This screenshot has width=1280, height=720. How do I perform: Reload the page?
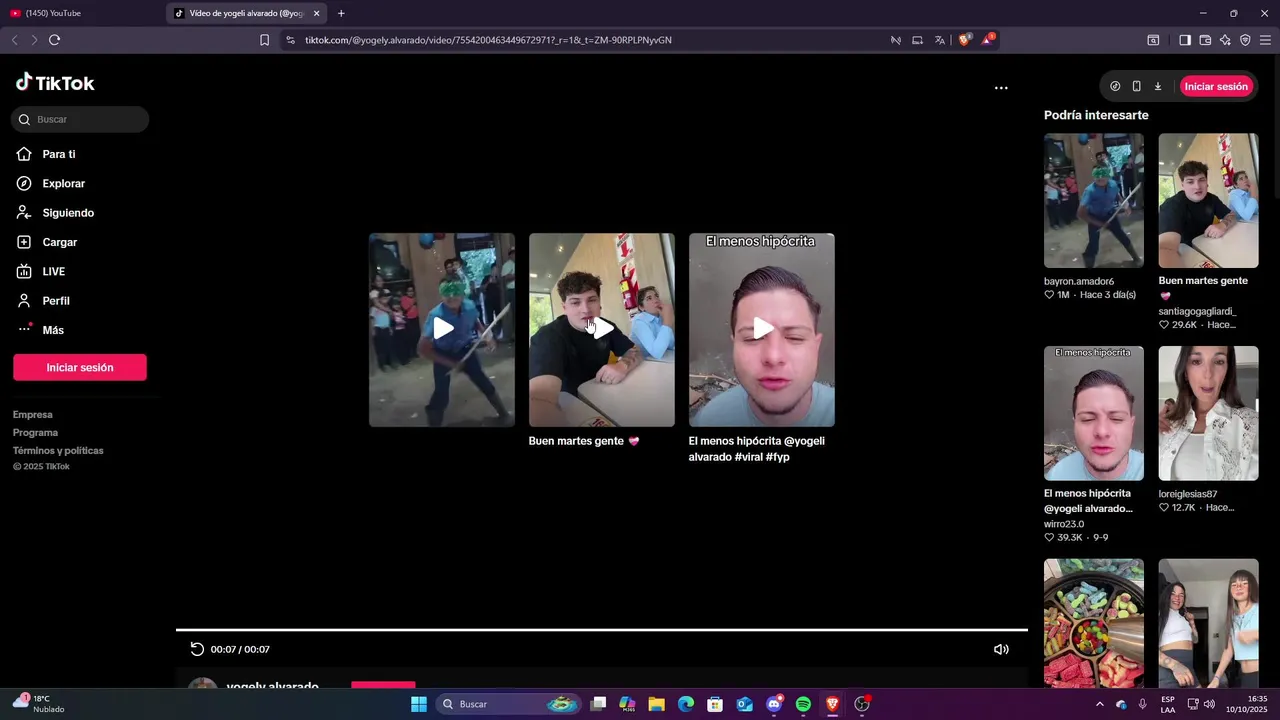click(x=54, y=40)
